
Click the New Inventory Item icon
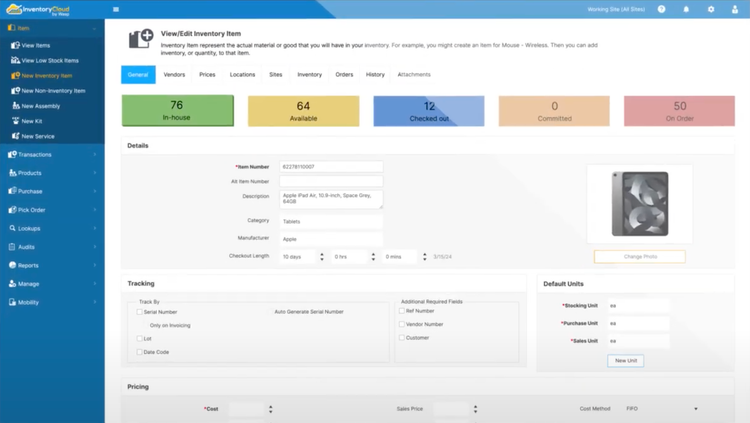[15, 76]
